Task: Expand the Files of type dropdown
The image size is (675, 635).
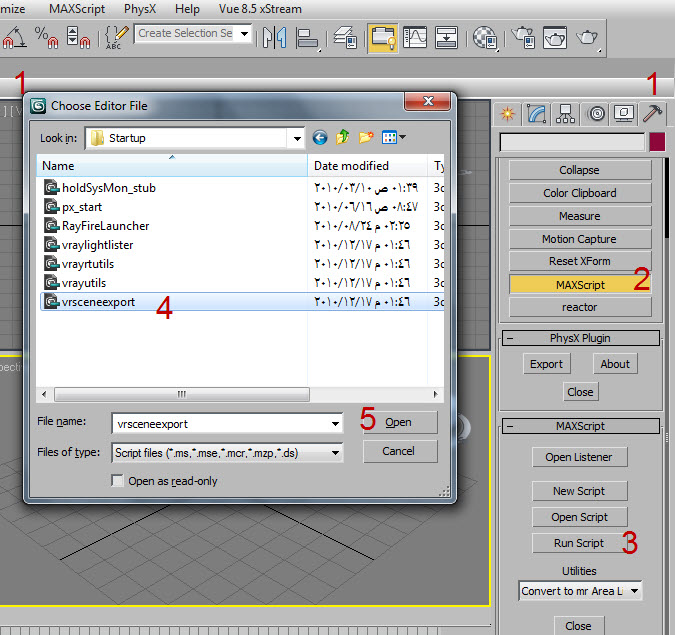Action: point(335,453)
